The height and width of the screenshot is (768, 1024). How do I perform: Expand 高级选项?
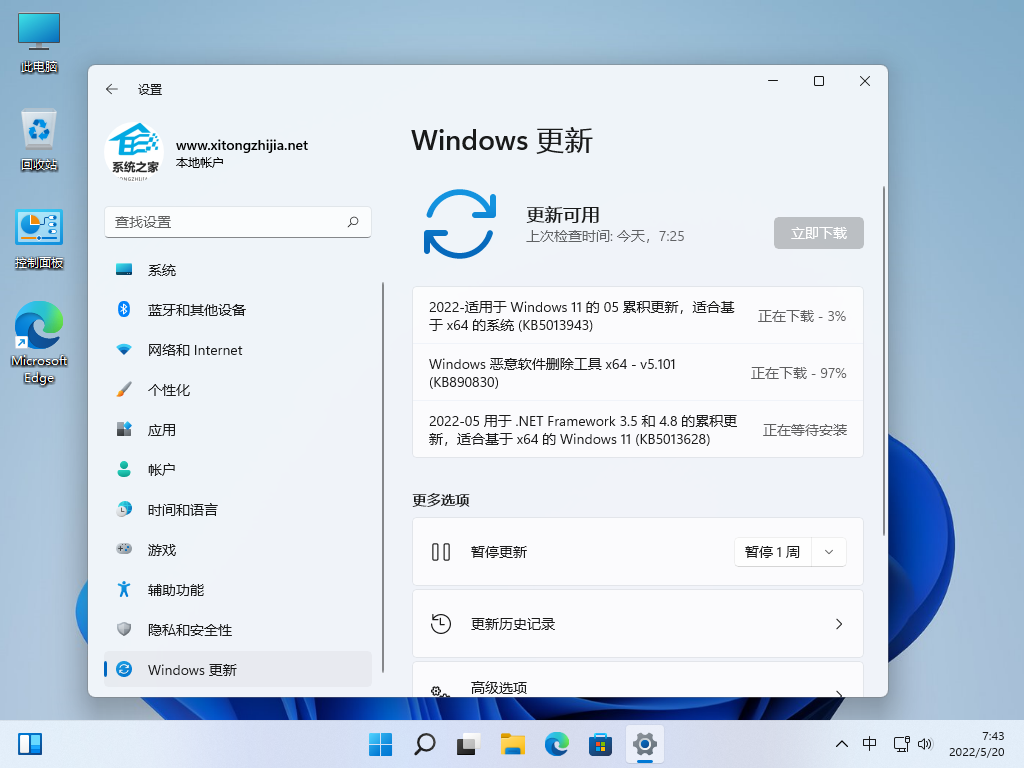coord(637,688)
